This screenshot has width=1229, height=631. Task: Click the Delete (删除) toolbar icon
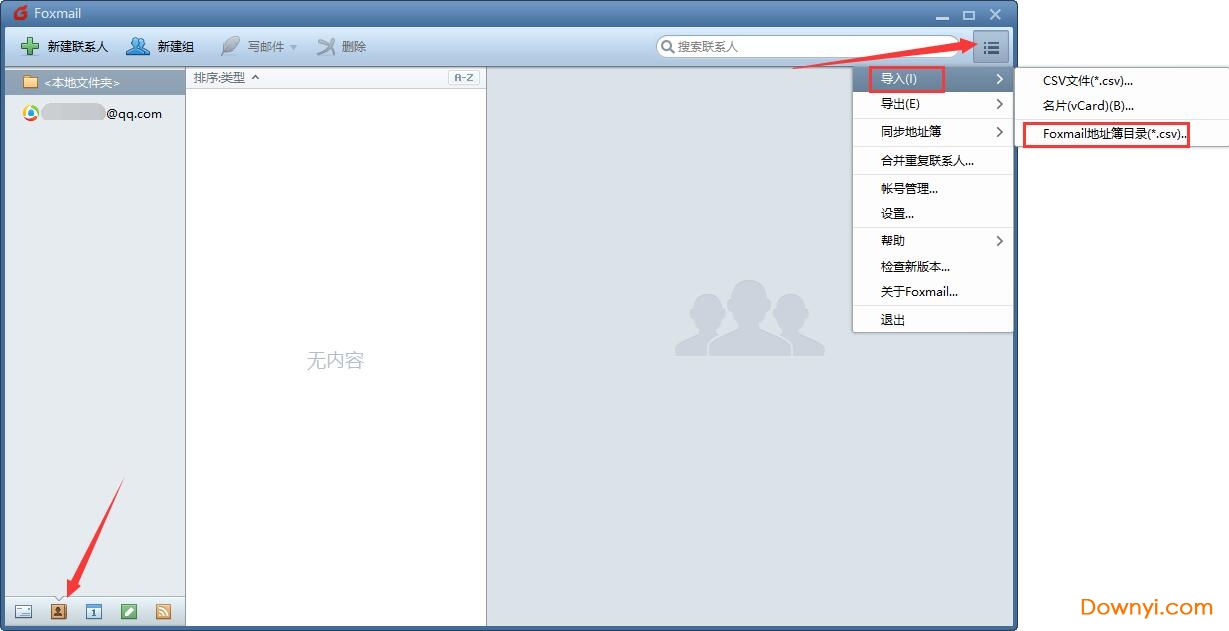coord(326,46)
